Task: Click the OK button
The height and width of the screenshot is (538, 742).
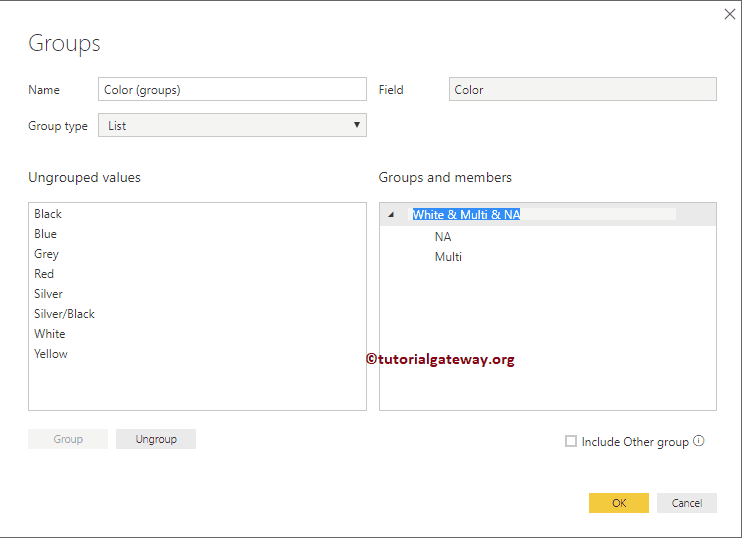Action: tap(618, 503)
